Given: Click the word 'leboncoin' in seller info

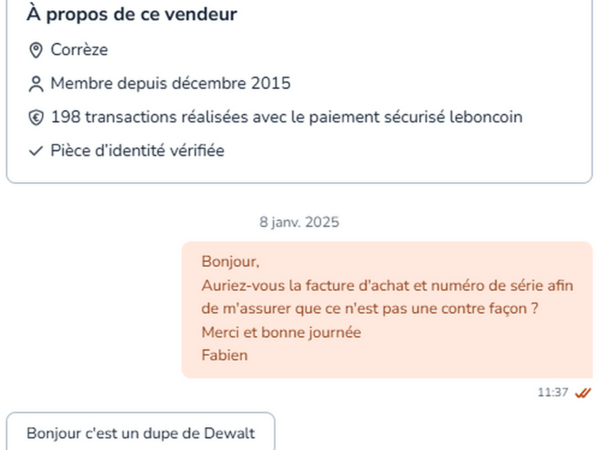Looking at the screenshot, I should coord(486,117).
